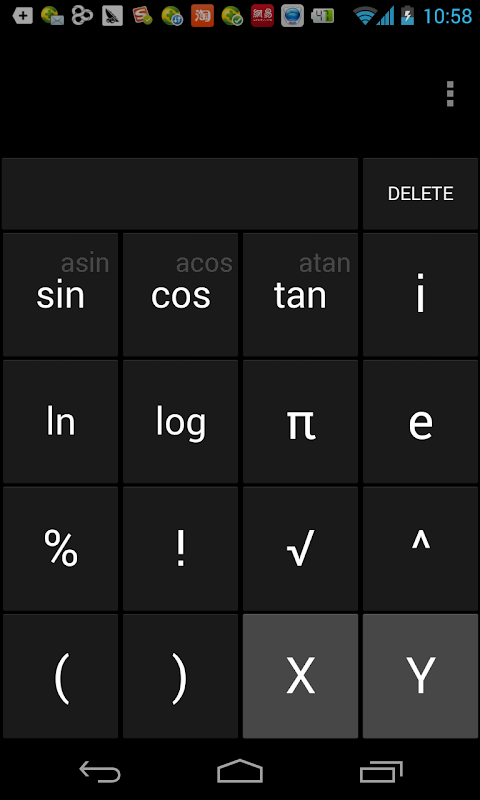This screenshot has height=800, width=480.
Task: Click the DELETE button
Action: click(x=420, y=194)
